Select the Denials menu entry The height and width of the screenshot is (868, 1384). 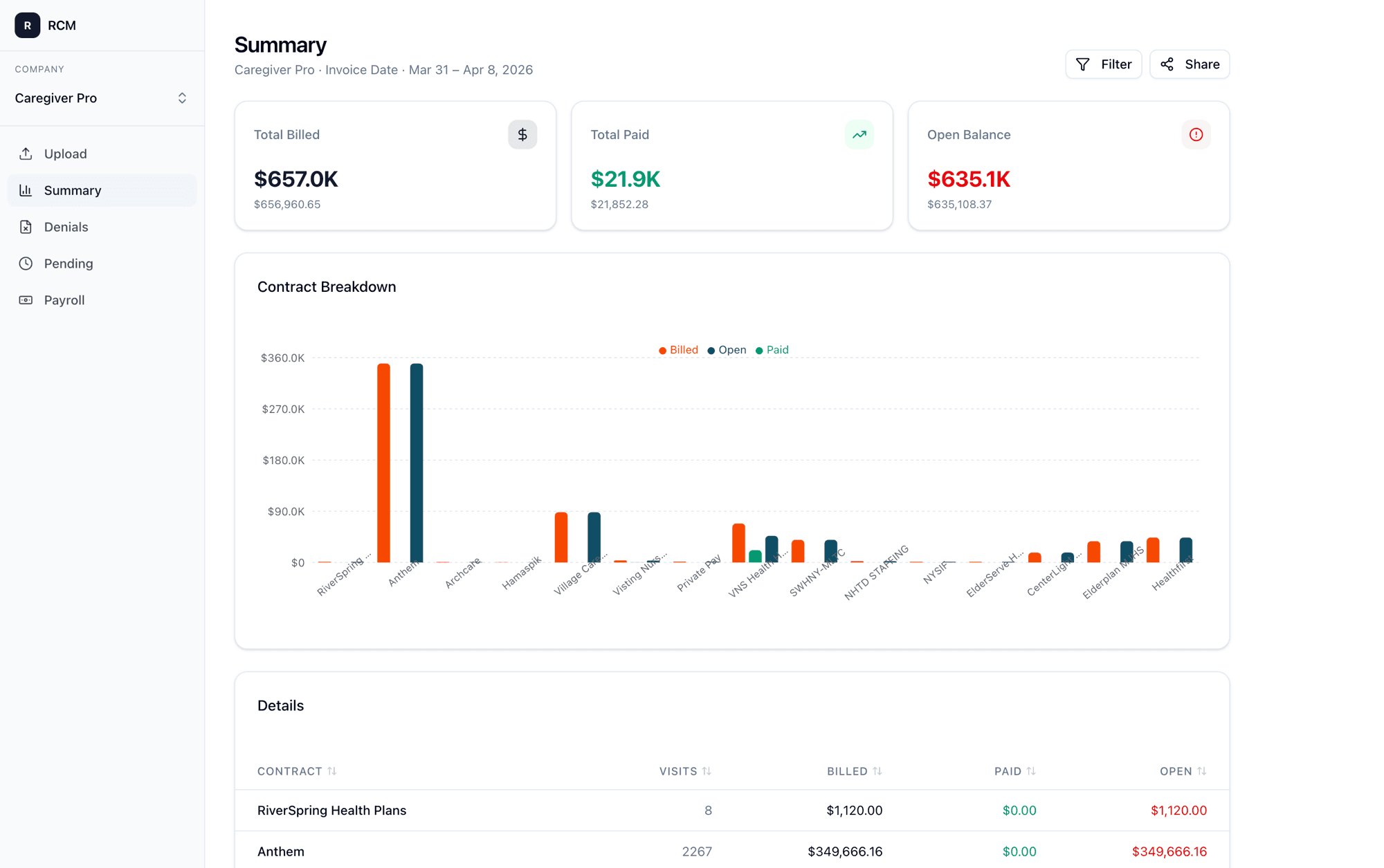66,227
